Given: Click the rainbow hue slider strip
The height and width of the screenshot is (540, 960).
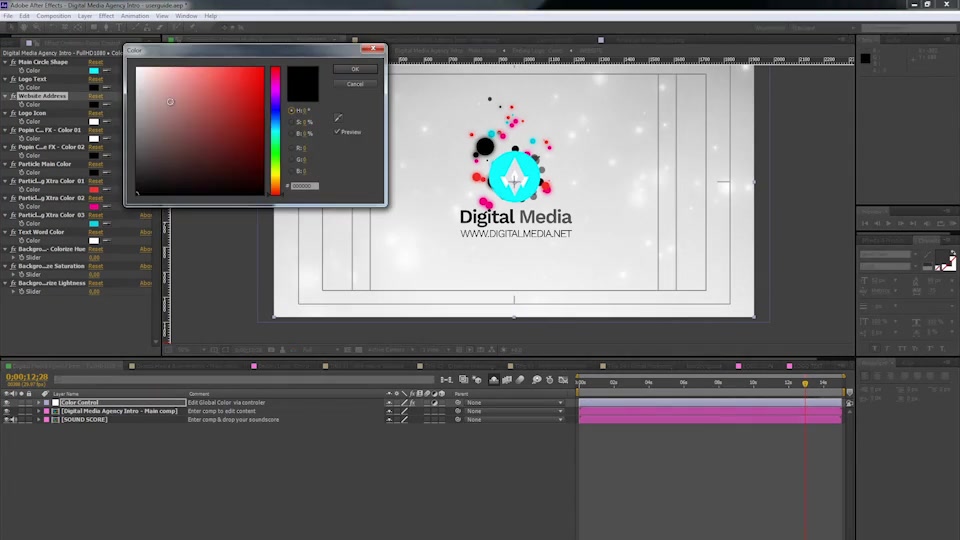Looking at the screenshot, I should 276,131.
